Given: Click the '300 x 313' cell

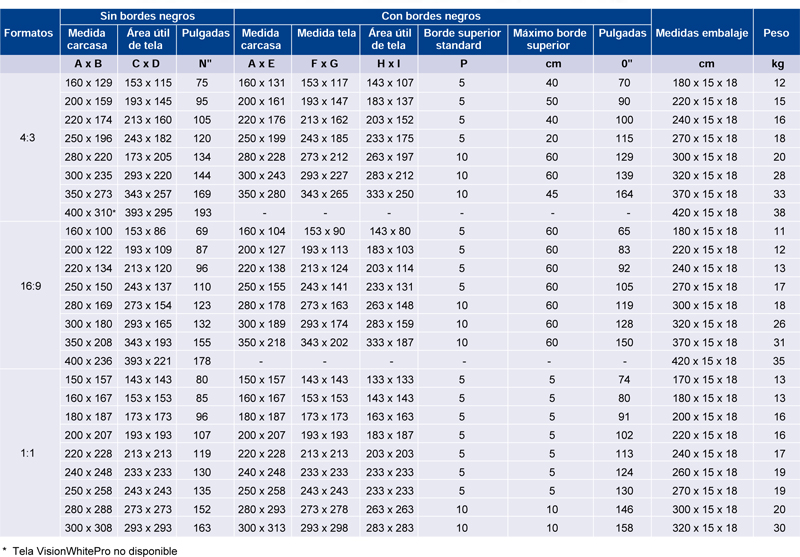Looking at the screenshot, I should coord(263,528).
